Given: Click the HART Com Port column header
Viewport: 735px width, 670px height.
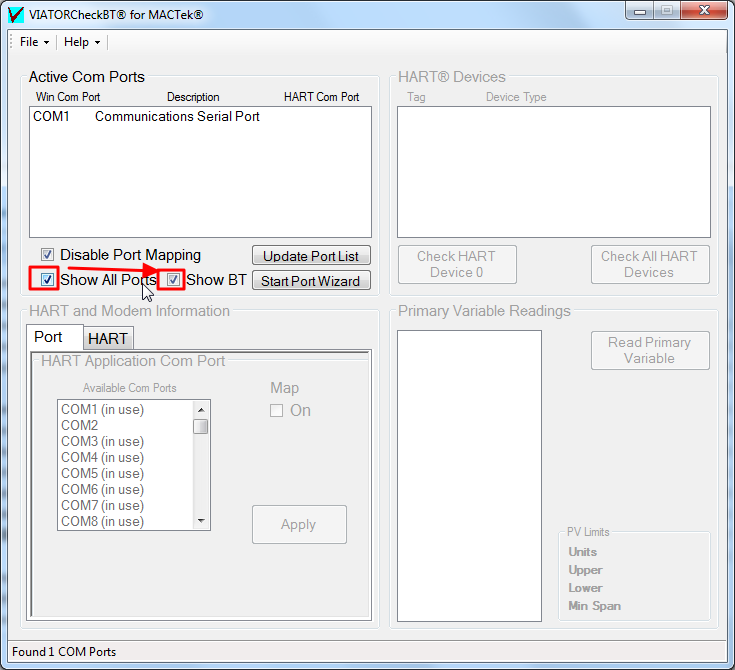Looking at the screenshot, I should (x=322, y=97).
